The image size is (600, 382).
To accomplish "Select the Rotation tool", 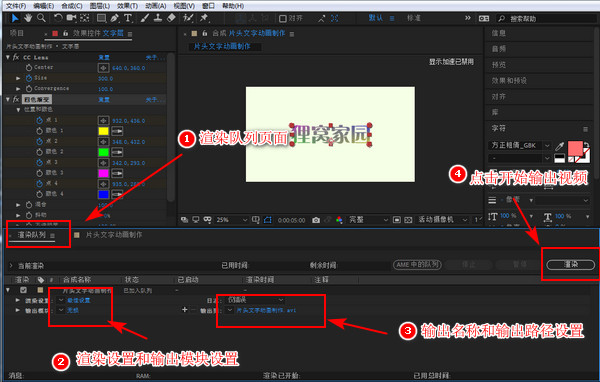I will coord(58,18).
